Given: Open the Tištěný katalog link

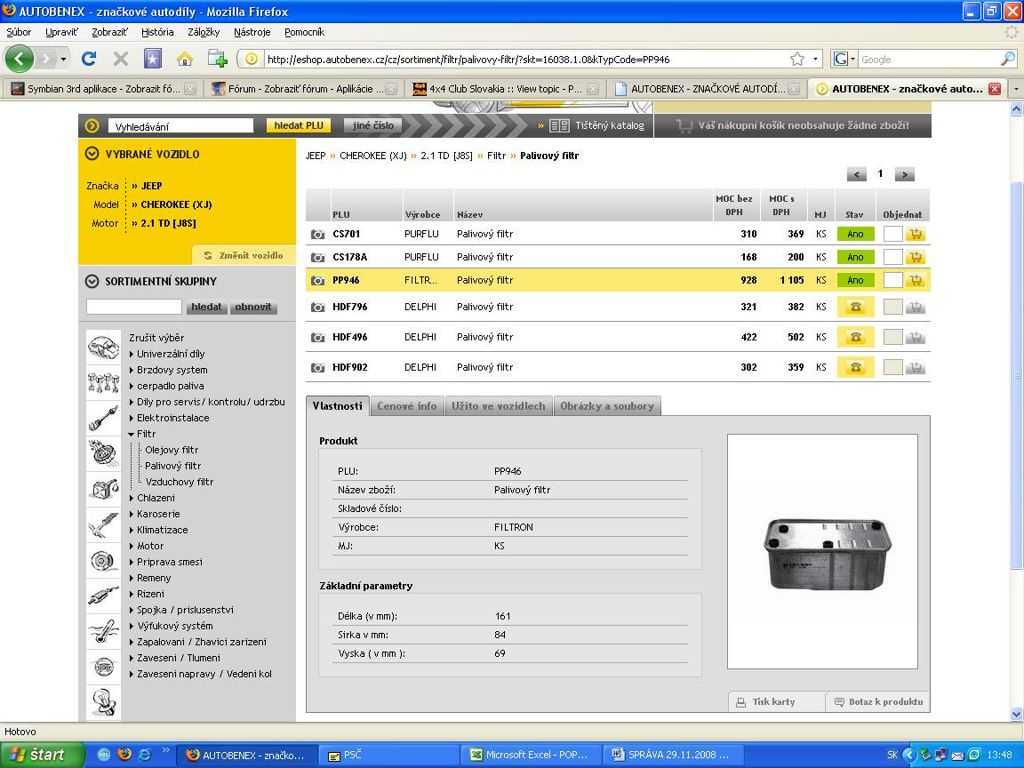Looking at the screenshot, I should (597, 125).
